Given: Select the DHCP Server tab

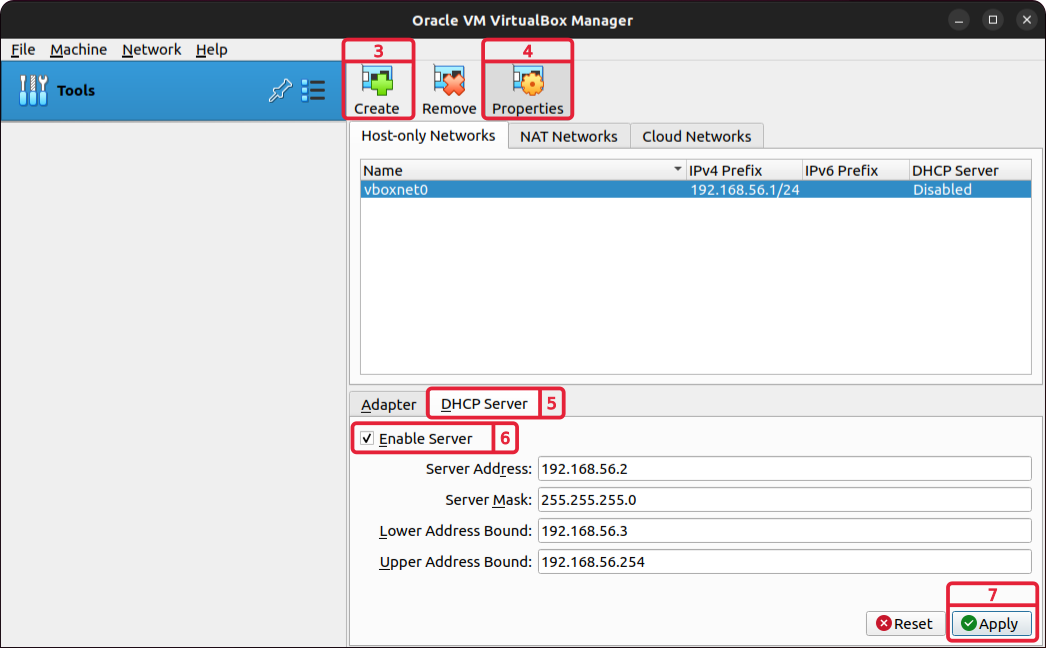Looking at the screenshot, I should pyautogui.click(x=484, y=404).
